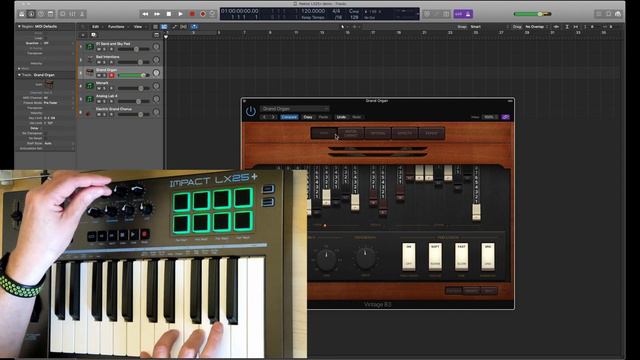Click the Undo button in plugin header
Image resolution: width=640 pixels, height=360 pixels.
tap(341, 117)
